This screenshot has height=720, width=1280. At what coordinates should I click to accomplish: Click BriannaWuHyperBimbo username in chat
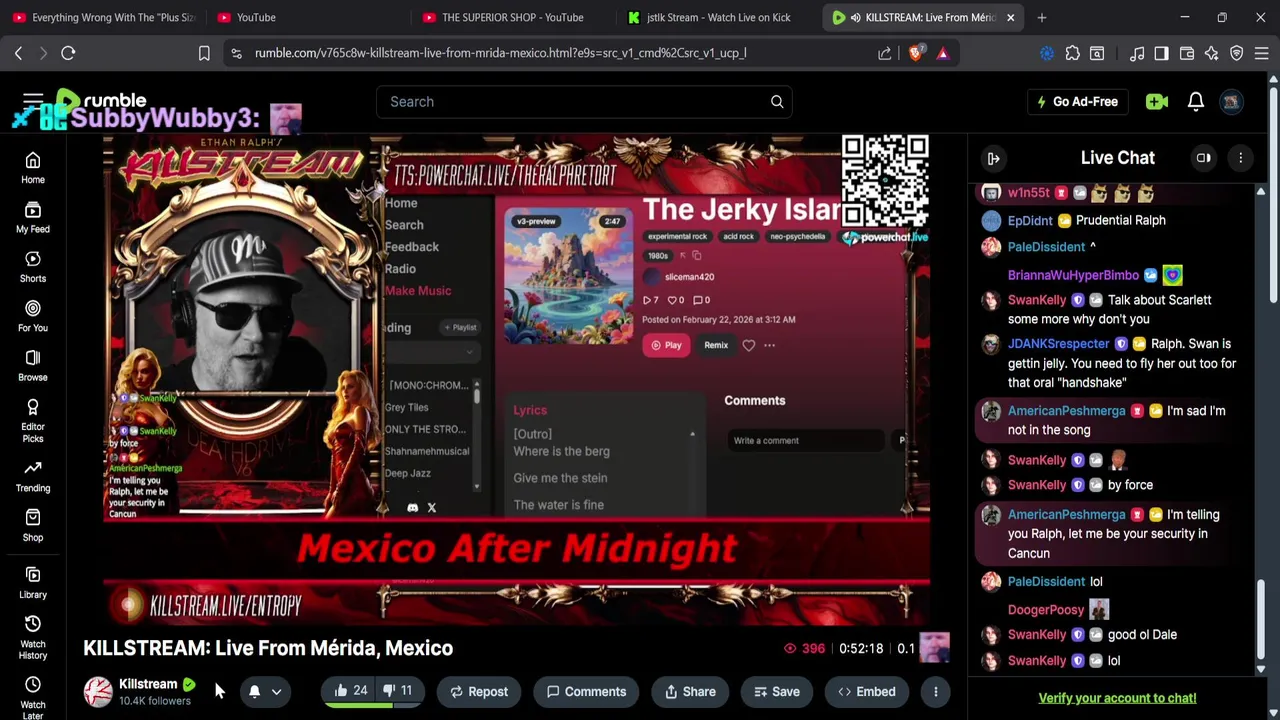pyautogui.click(x=1073, y=275)
